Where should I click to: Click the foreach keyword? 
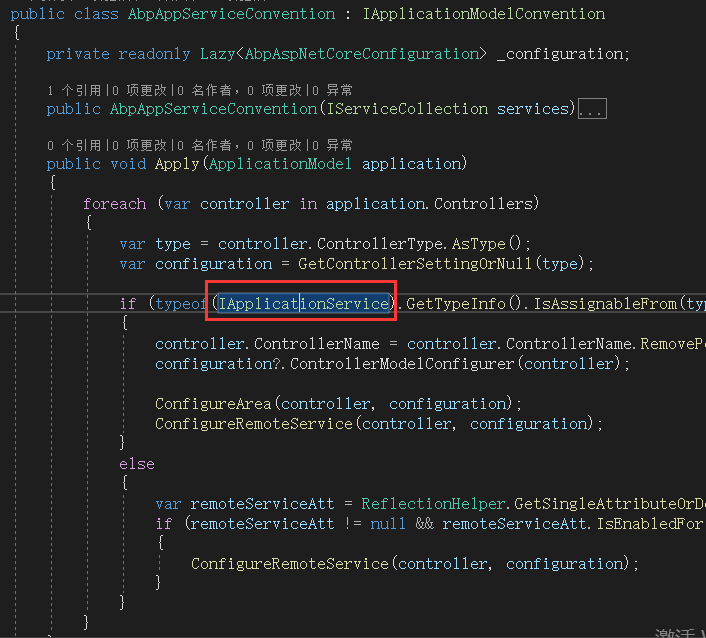115,204
